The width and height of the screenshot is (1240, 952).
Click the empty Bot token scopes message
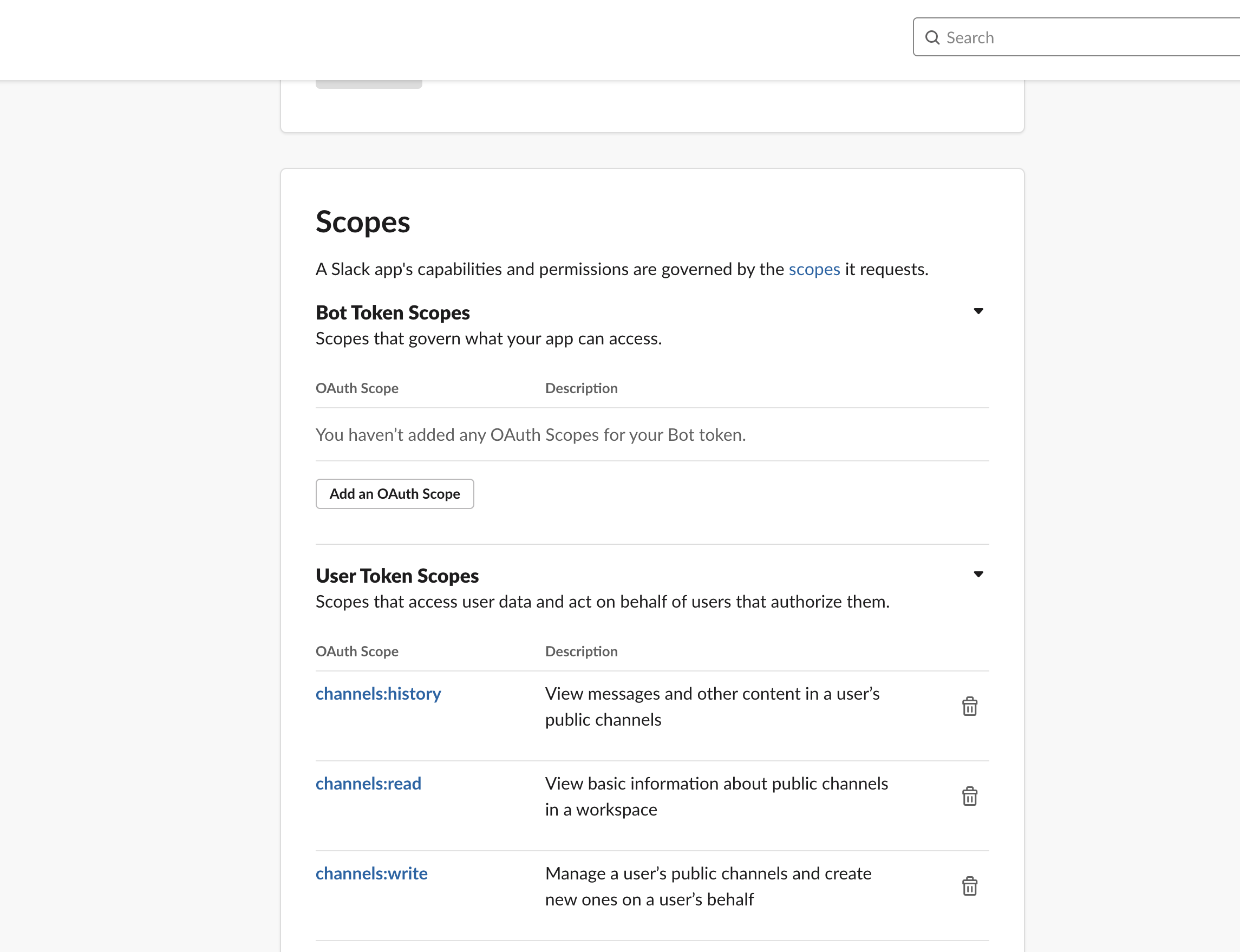tap(530, 435)
